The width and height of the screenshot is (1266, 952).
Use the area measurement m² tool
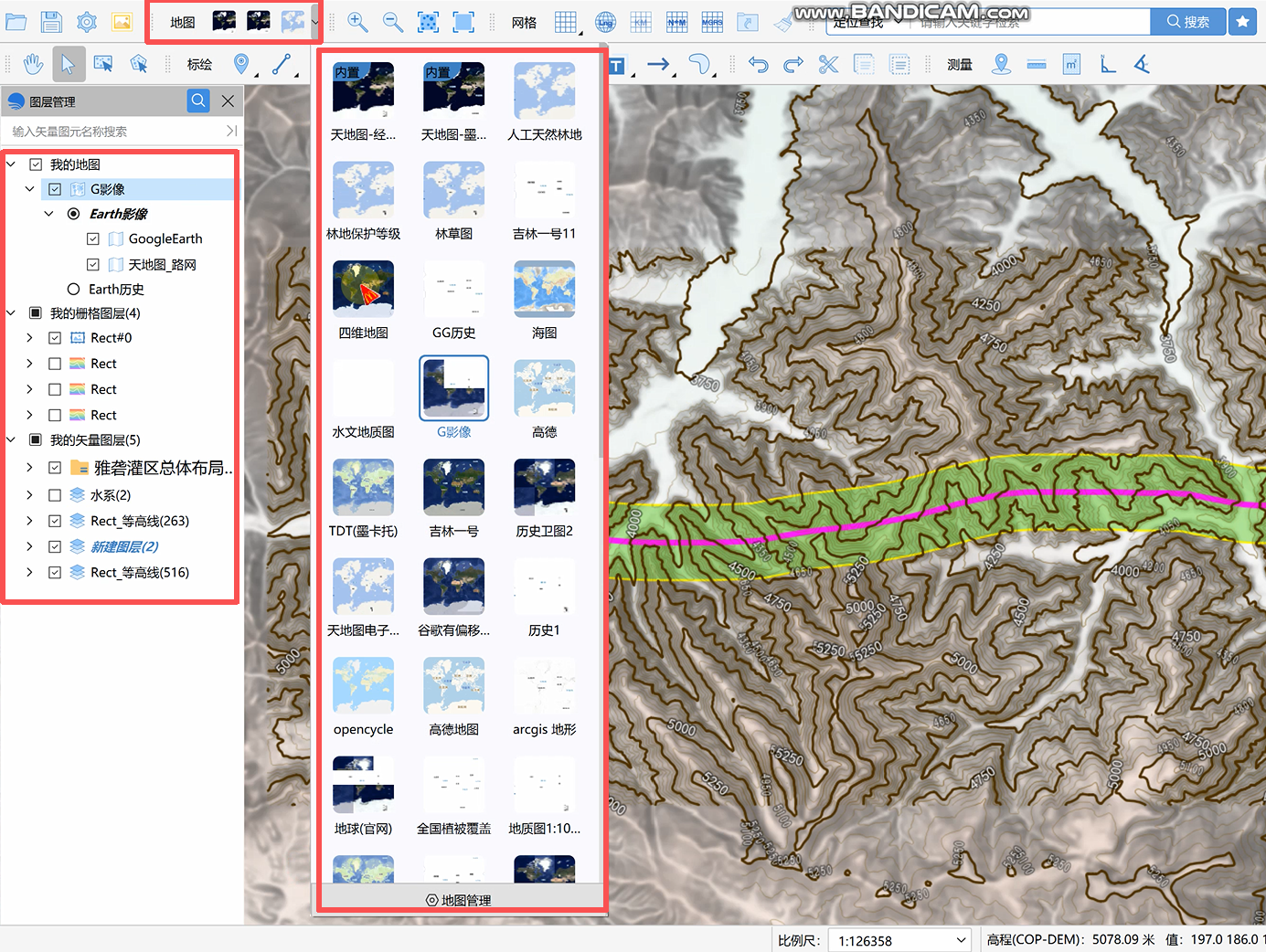1072,64
